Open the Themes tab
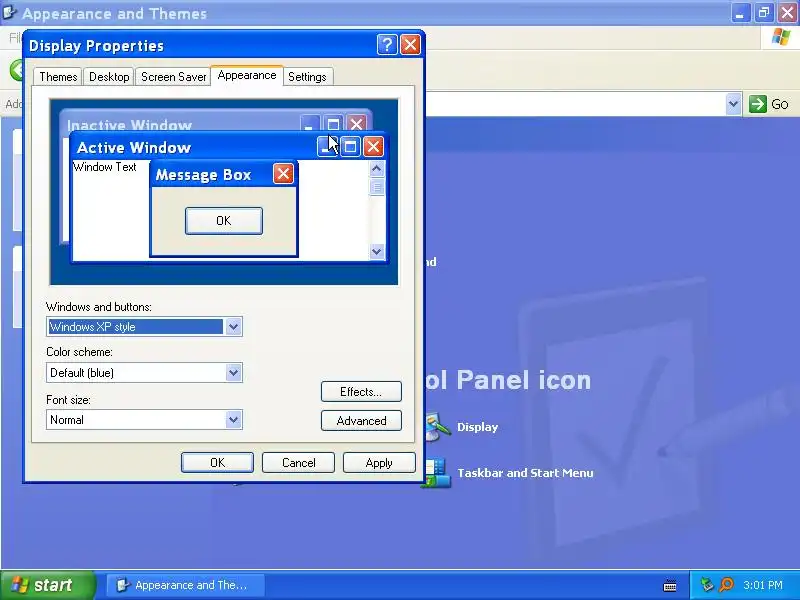The width and height of the screenshot is (800, 600). click(58, 77)
